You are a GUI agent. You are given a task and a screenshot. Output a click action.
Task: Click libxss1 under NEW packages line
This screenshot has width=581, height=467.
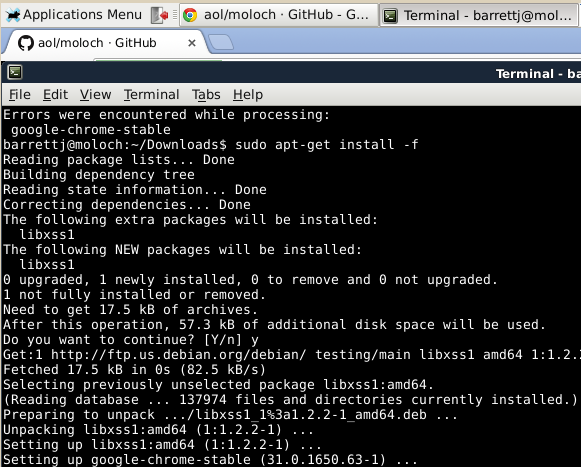pos(47,265)
